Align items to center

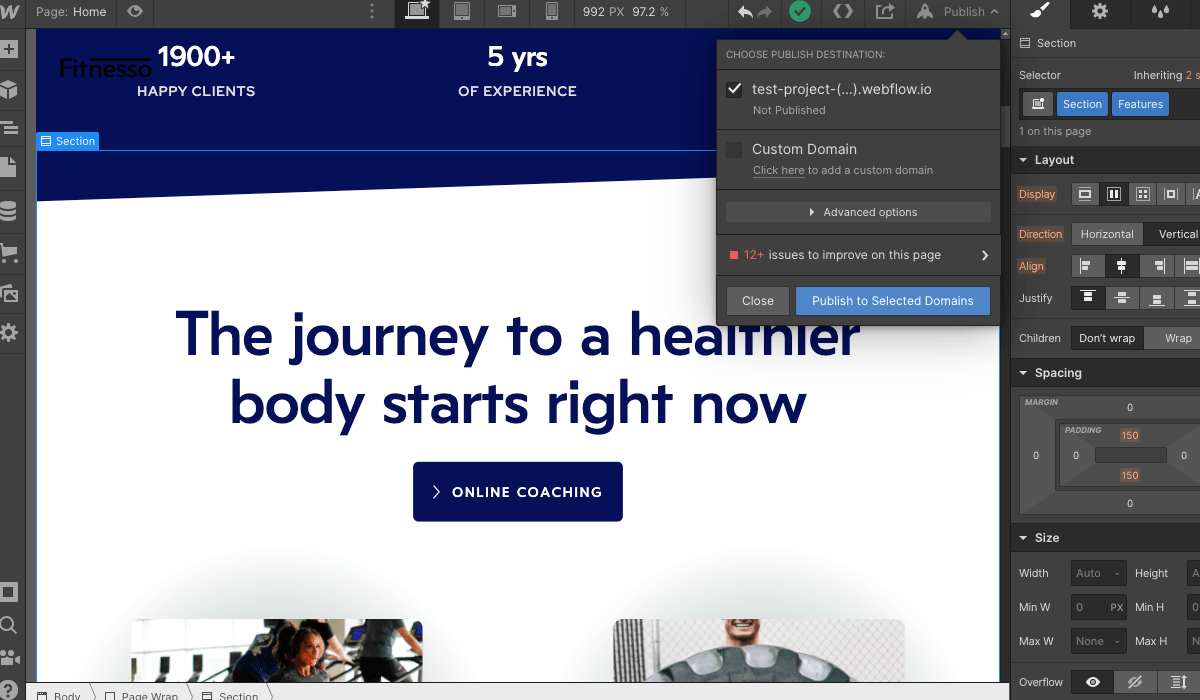[x=1122, y=266]
